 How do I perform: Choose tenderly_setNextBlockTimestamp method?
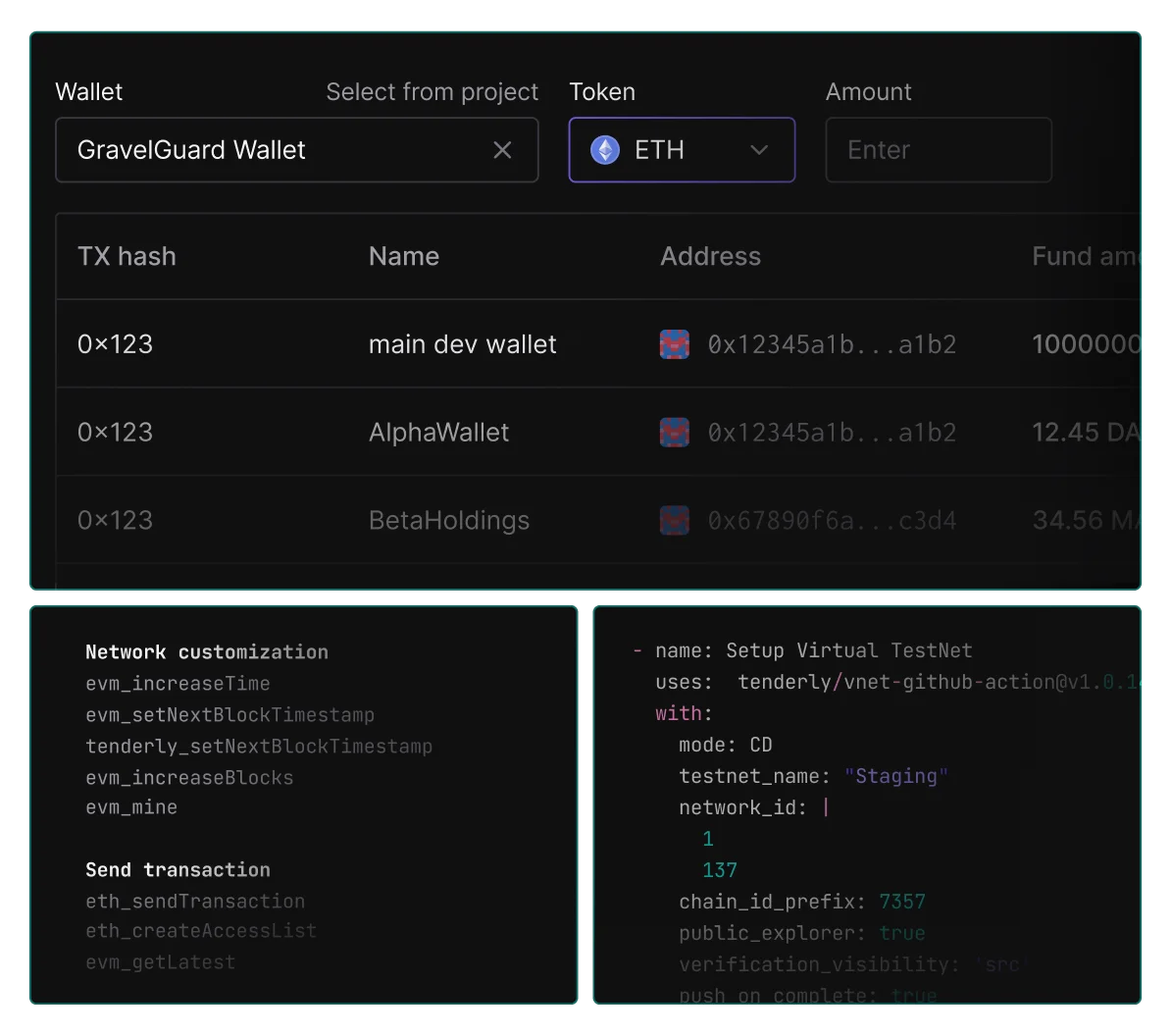pos(259,747)
